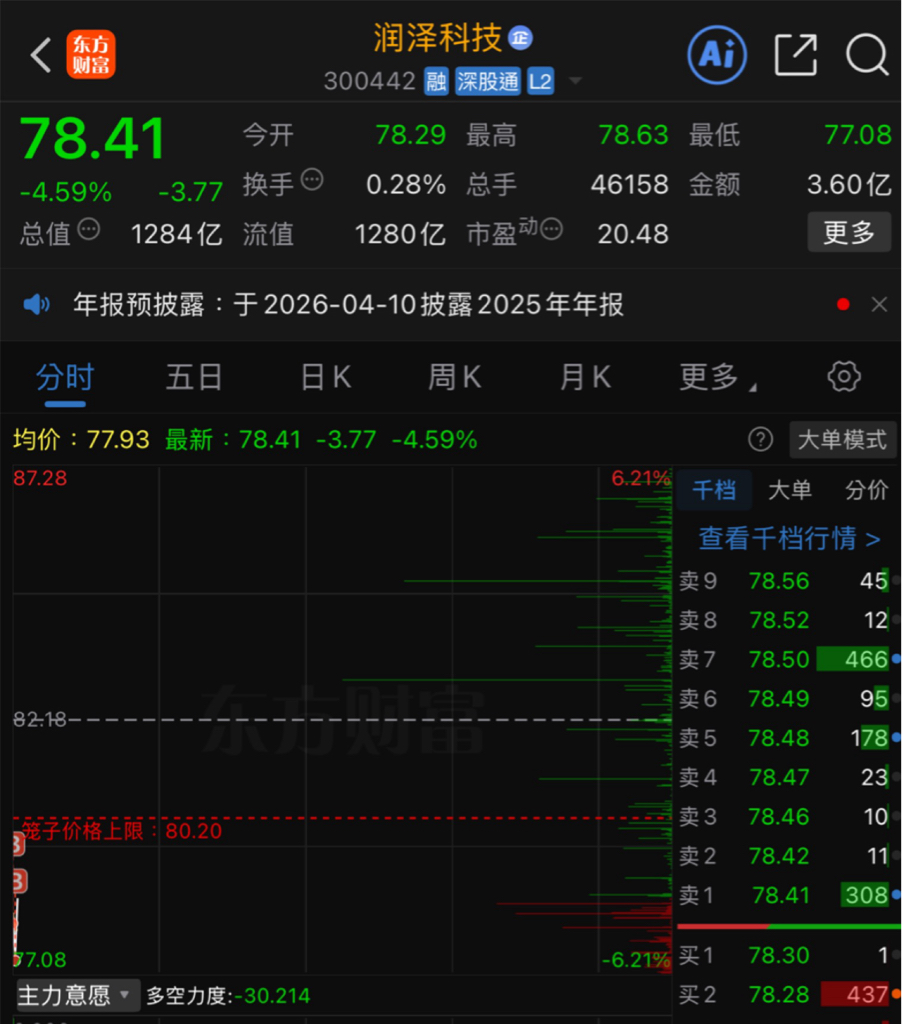Tap the 深股通 tag

click(488, 82)
